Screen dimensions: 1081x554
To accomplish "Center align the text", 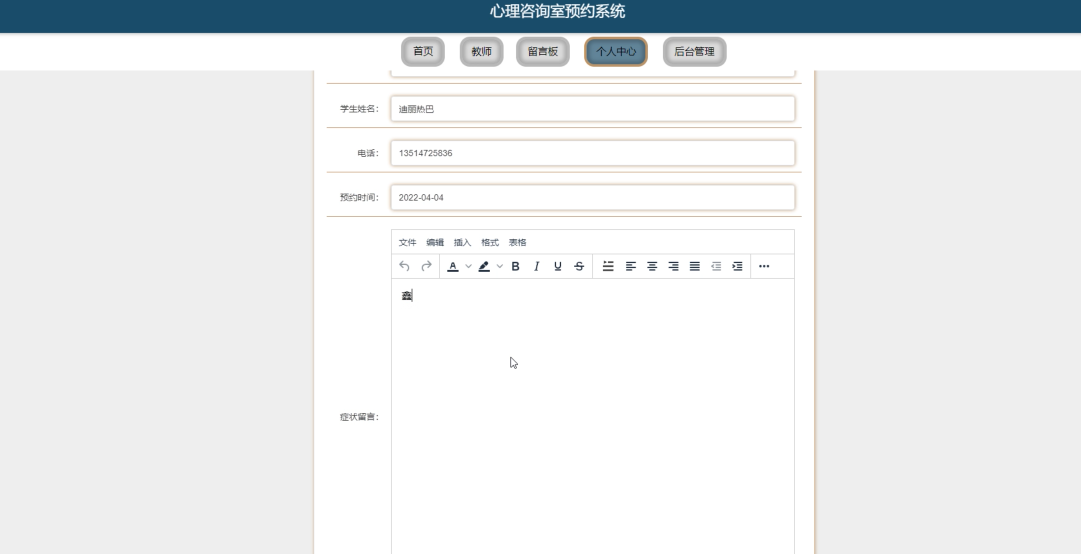I will pyautogui.click(x=651, y=266).
